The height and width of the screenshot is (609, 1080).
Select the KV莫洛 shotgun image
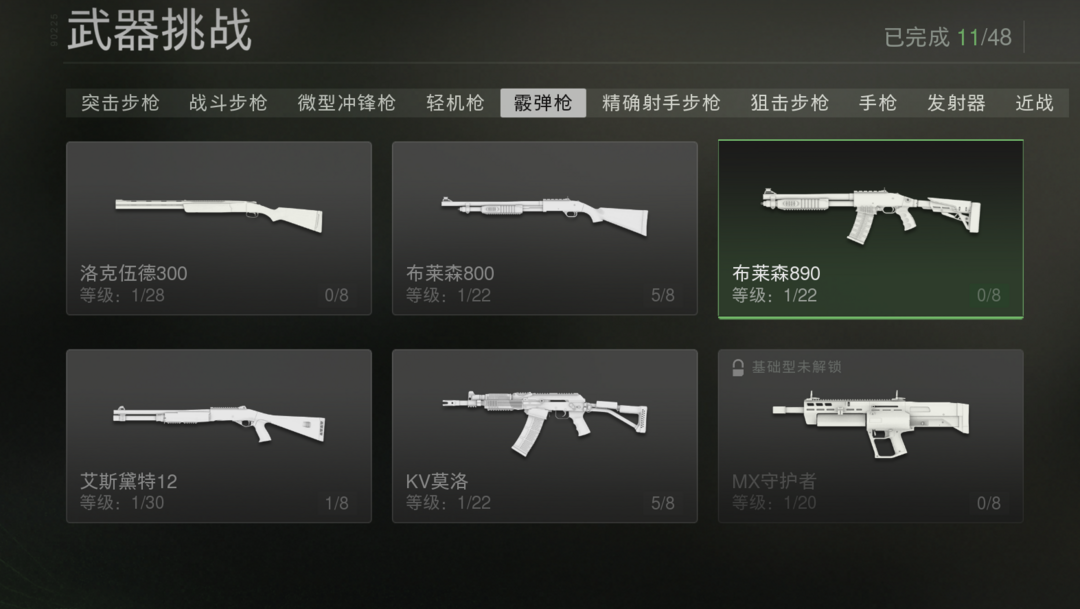(545, 422)
